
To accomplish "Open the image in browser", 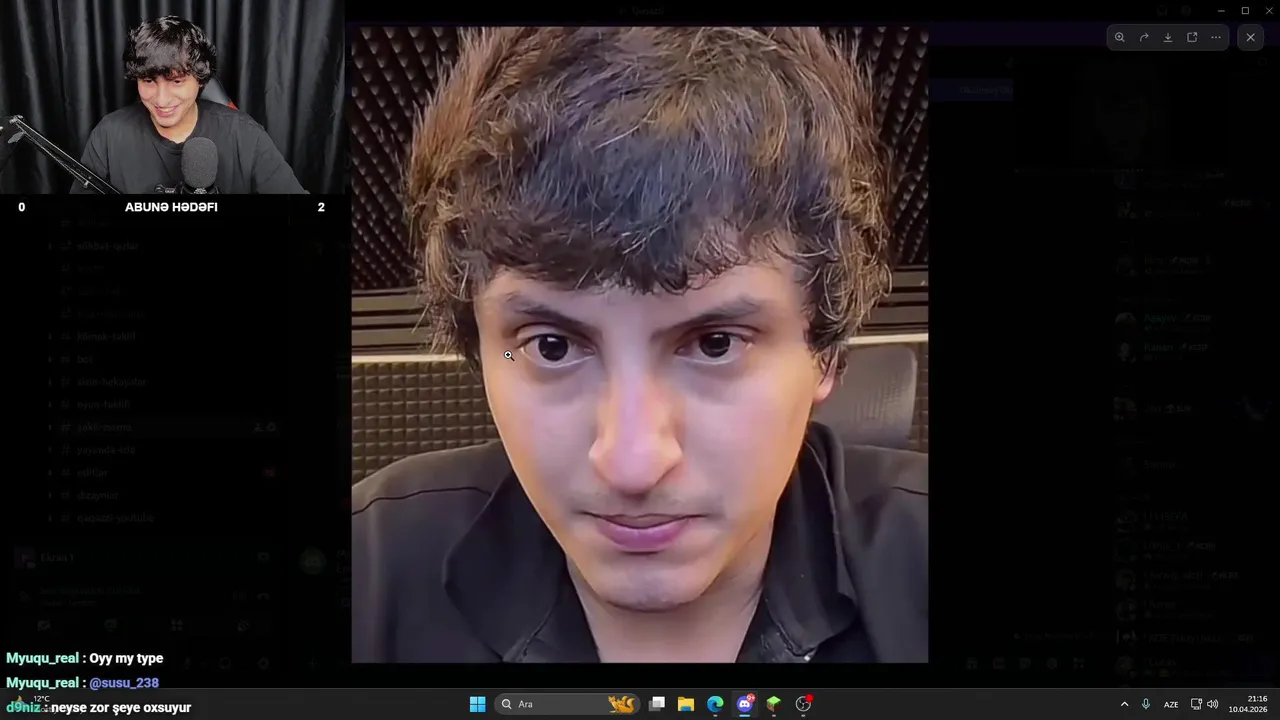I will [1192, 37].
